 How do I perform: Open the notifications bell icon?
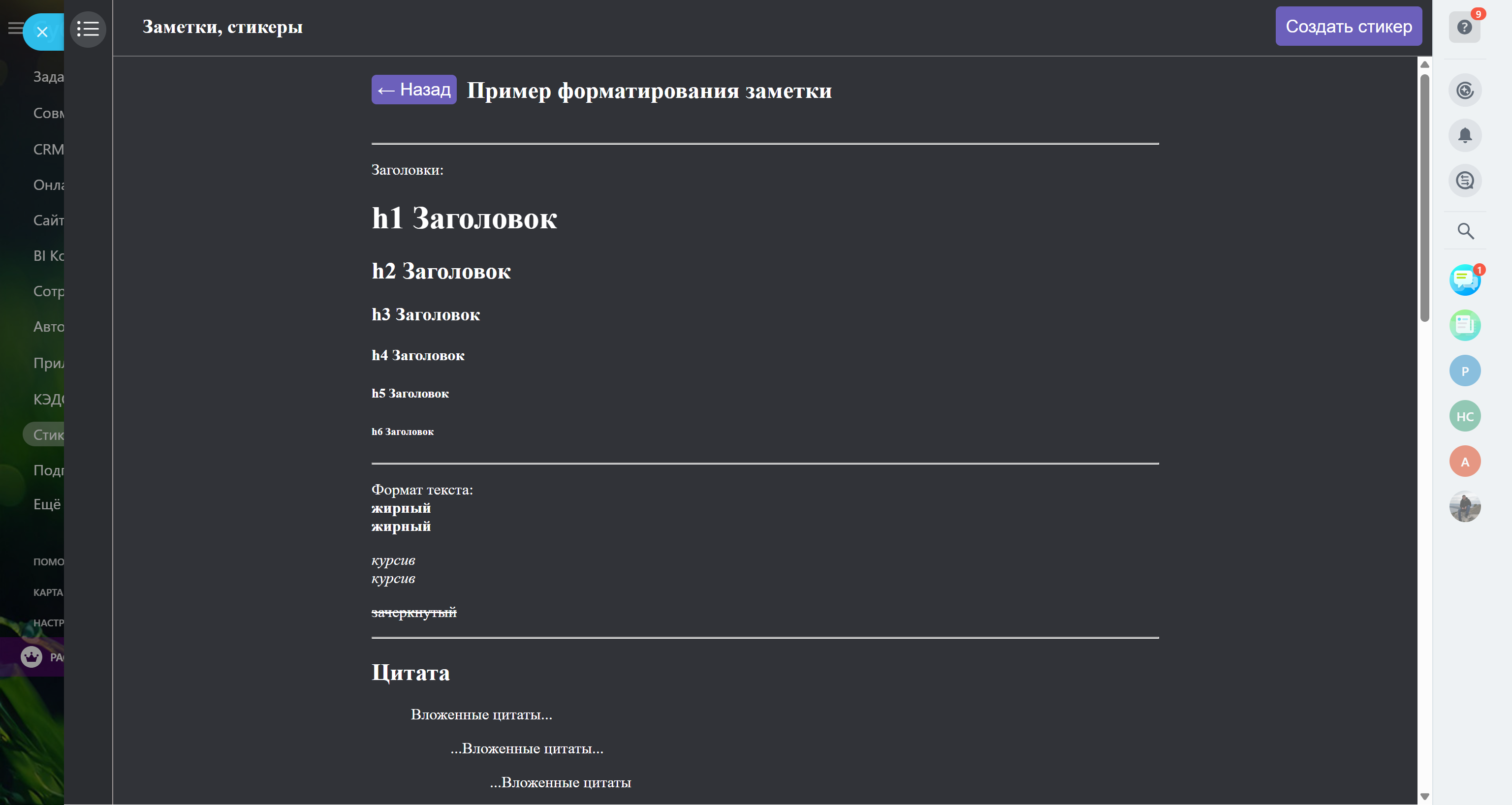(x=1464, y=135)
